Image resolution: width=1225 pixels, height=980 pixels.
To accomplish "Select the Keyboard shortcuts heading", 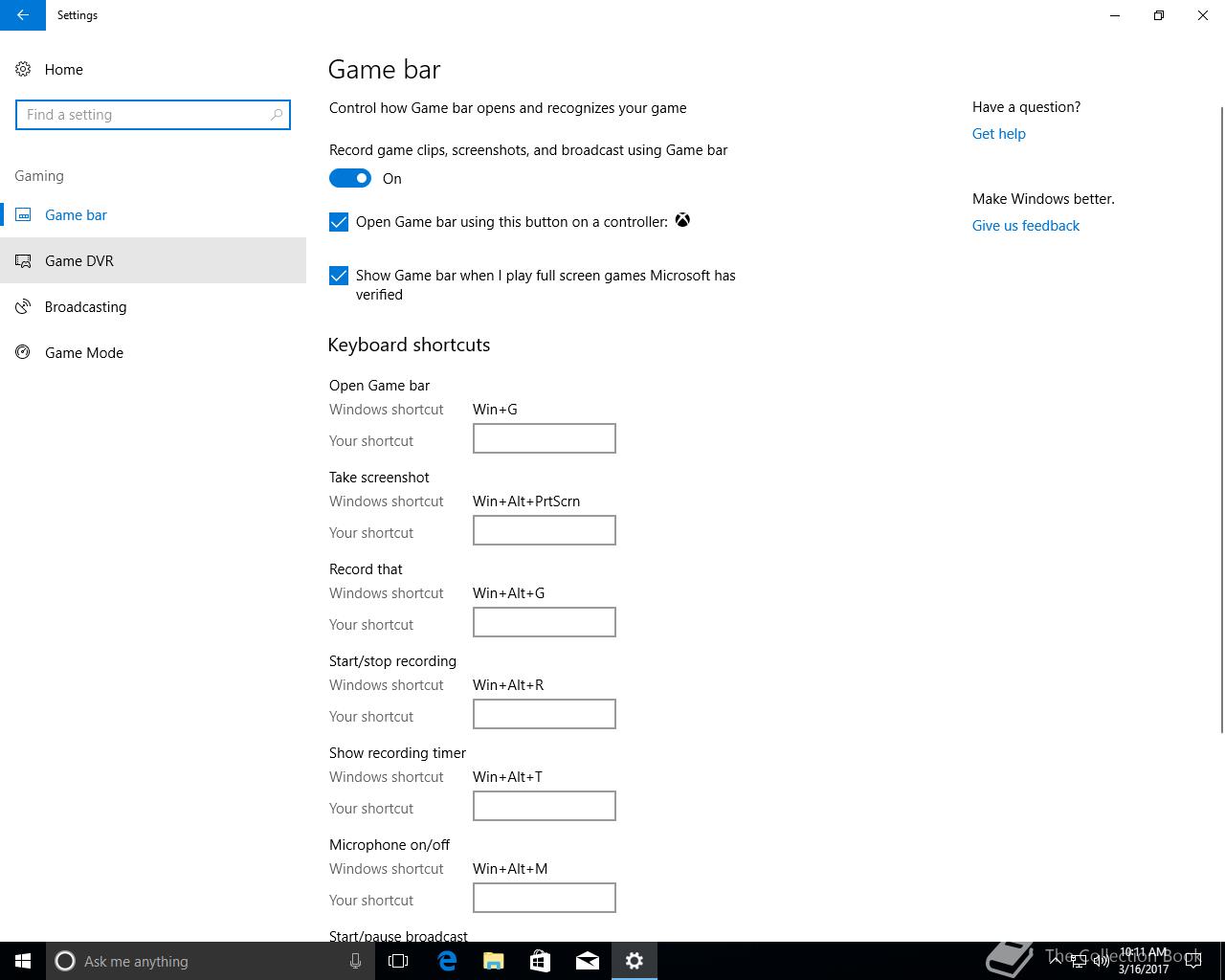I will (409, 345).
